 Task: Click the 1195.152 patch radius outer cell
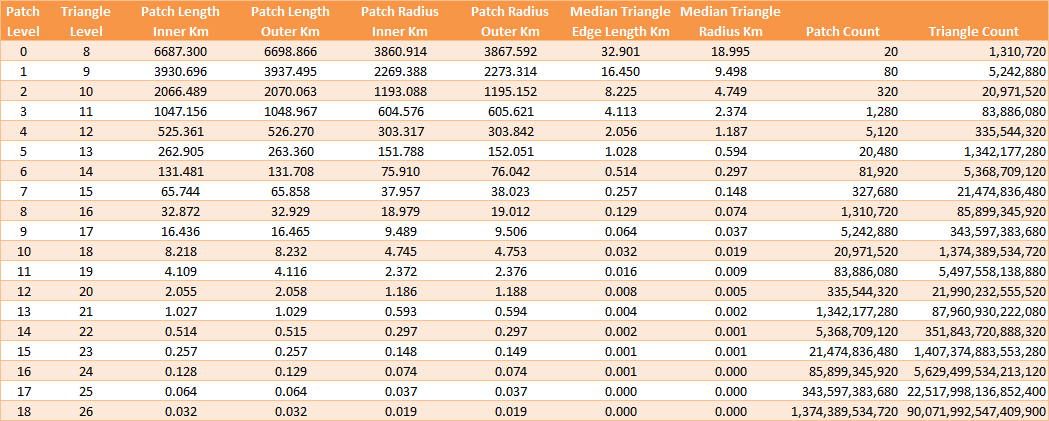511,91
